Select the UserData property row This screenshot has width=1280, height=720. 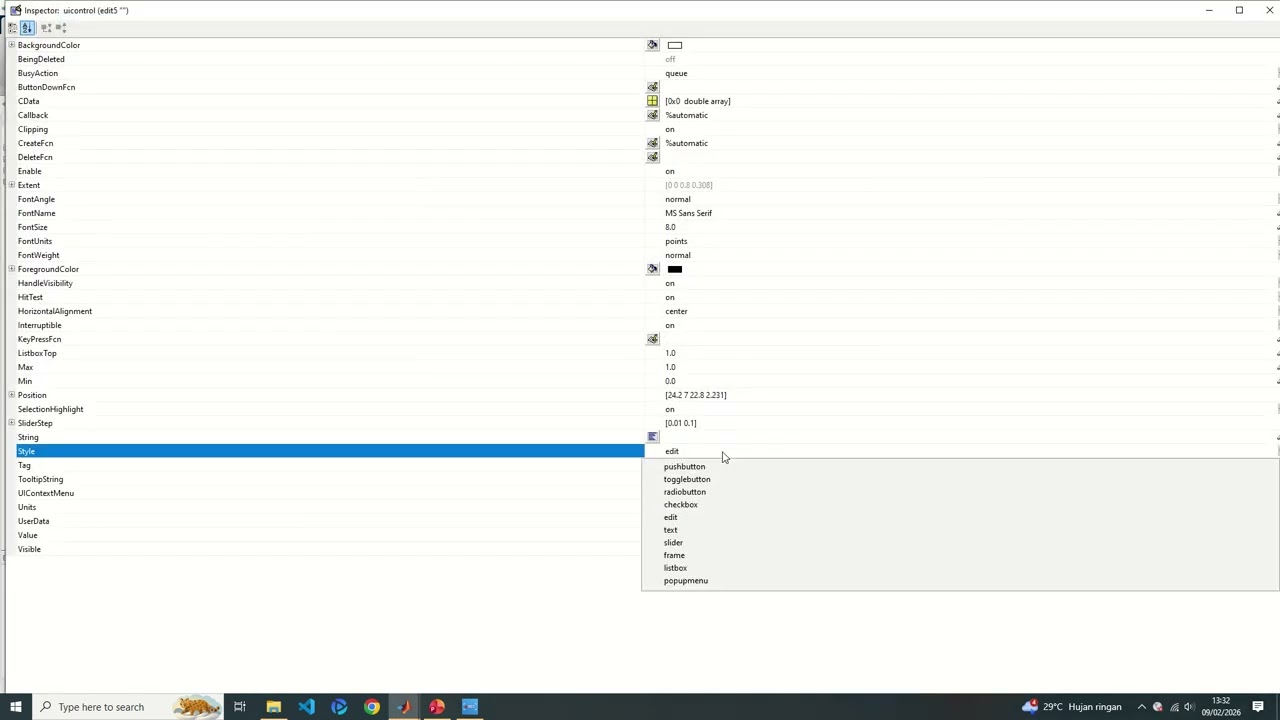pos(330,521)
